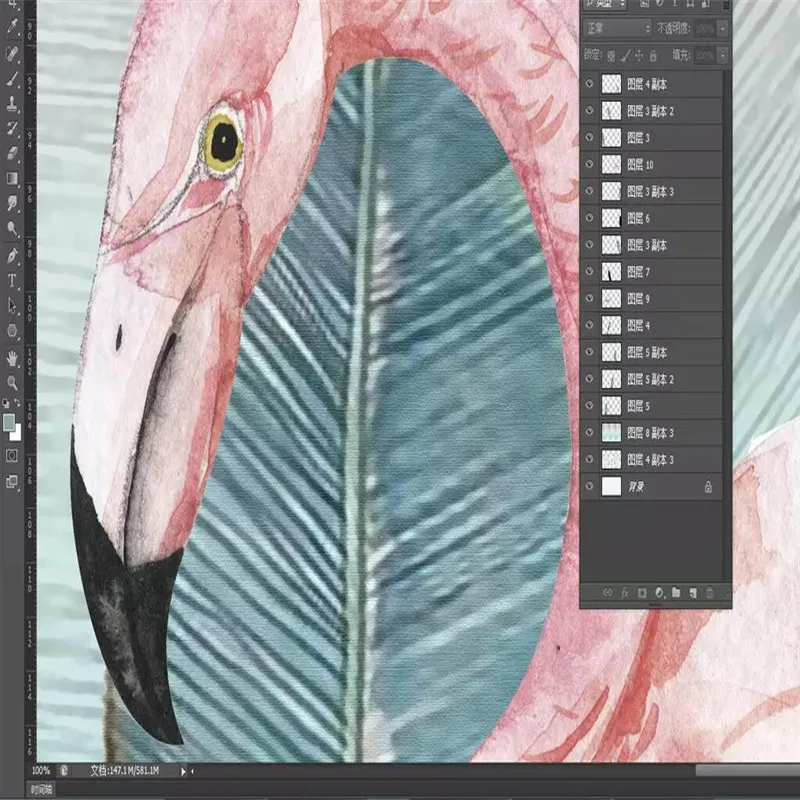Select layer 图层 3

click(652, 137)
